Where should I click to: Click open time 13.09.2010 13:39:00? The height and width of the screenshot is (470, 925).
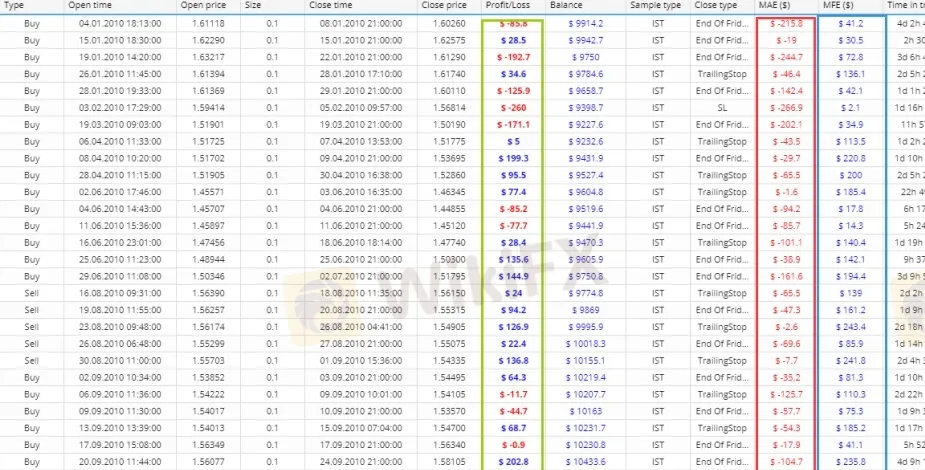point(120,428)
